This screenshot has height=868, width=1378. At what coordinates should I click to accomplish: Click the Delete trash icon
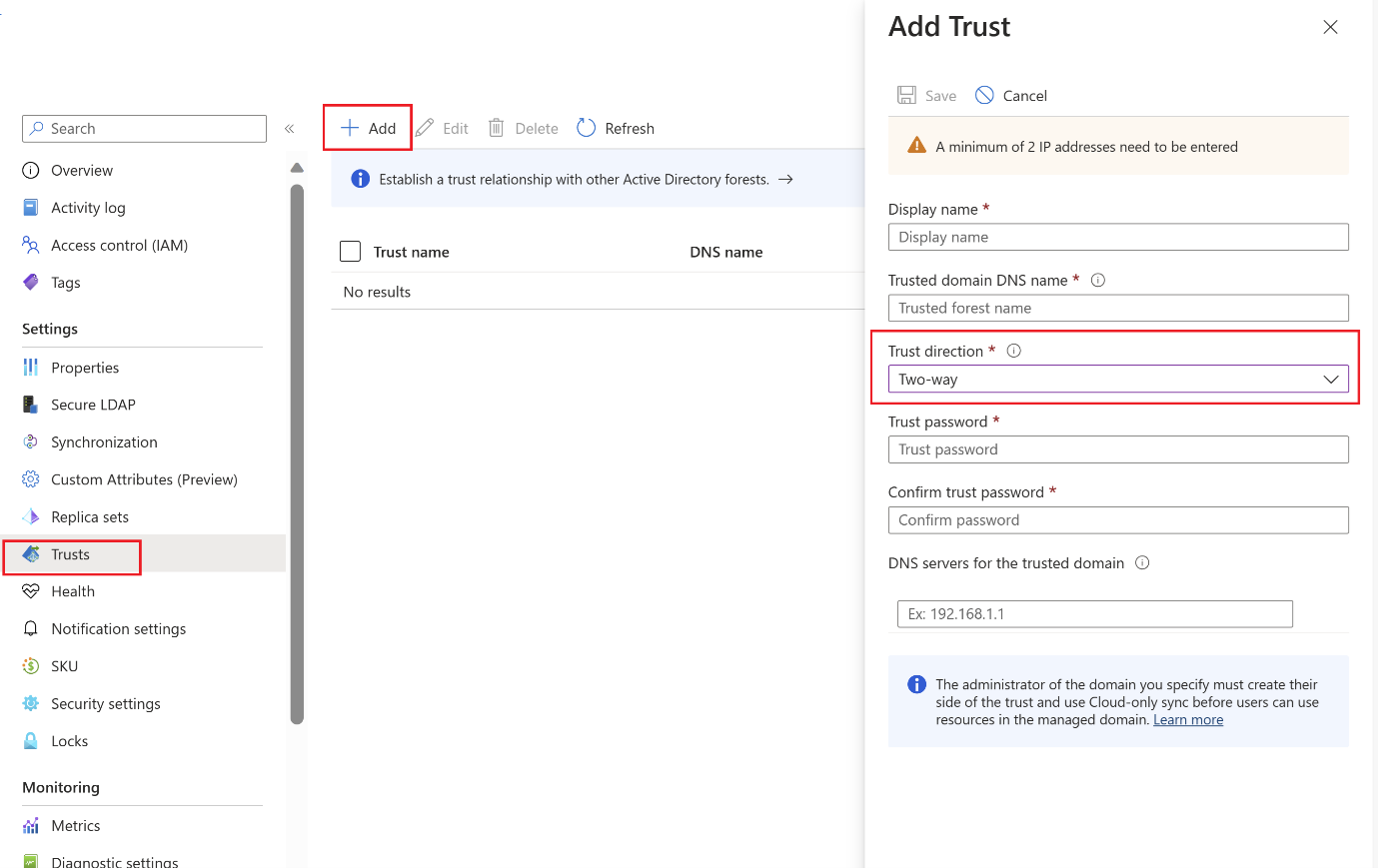click(x=497, y=128)
